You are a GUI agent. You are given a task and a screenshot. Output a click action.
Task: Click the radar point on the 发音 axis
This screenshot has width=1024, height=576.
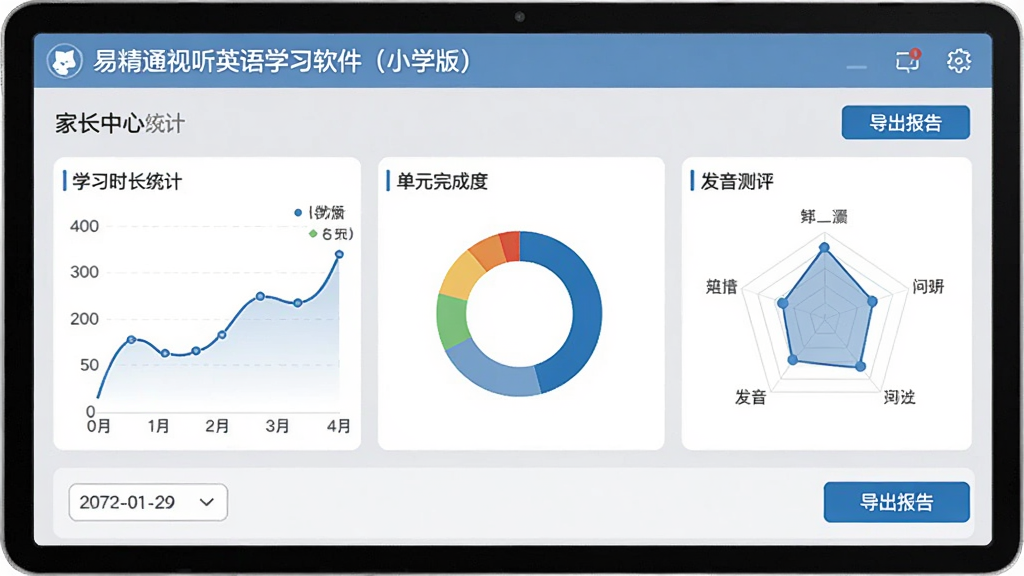[793, 360]
